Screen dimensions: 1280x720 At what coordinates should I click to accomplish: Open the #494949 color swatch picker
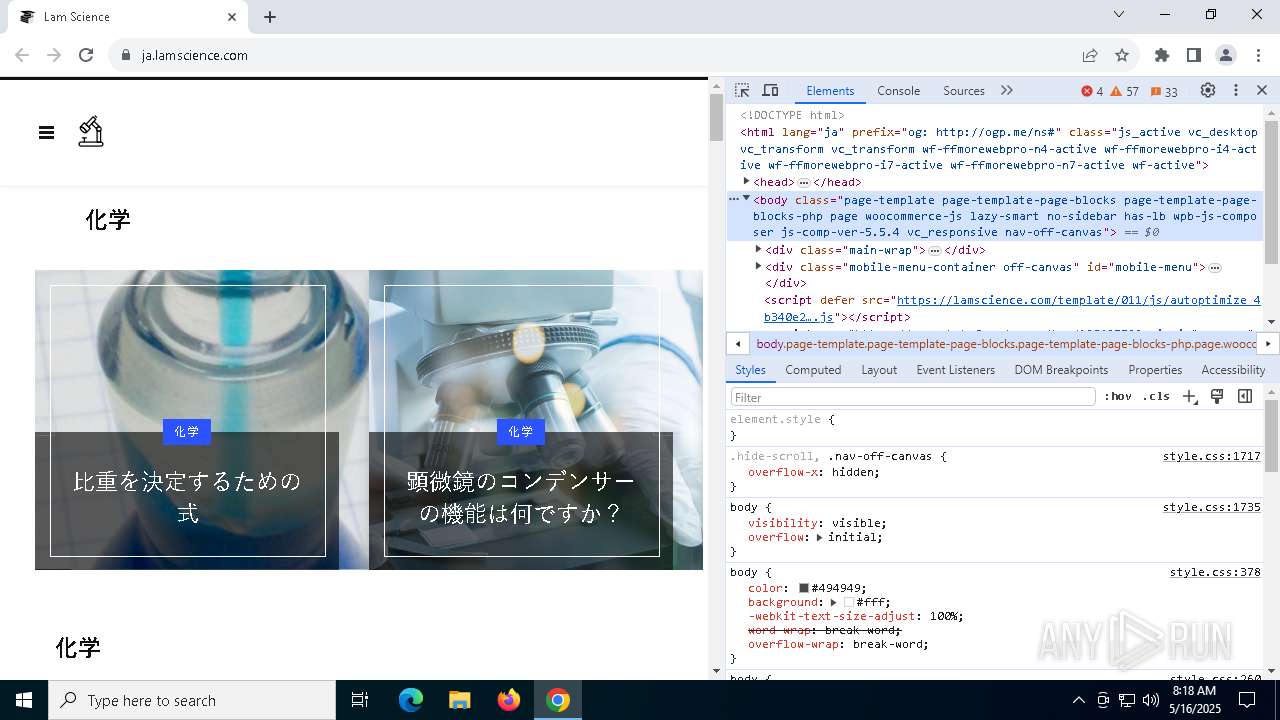tap(803, 588)
